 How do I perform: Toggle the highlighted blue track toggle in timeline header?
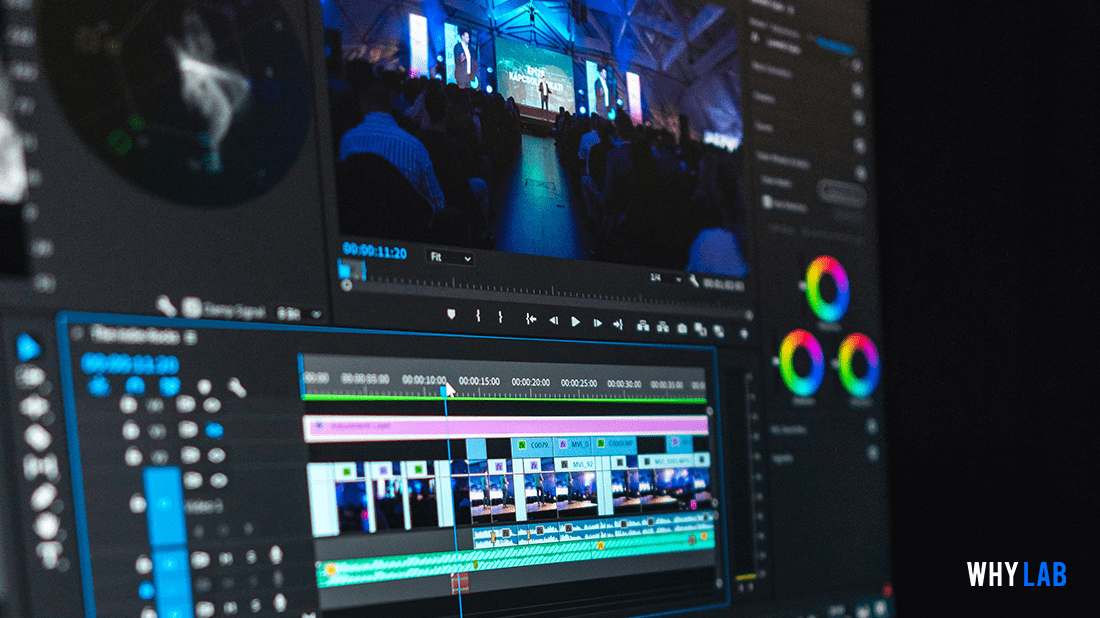click(213, 430)
